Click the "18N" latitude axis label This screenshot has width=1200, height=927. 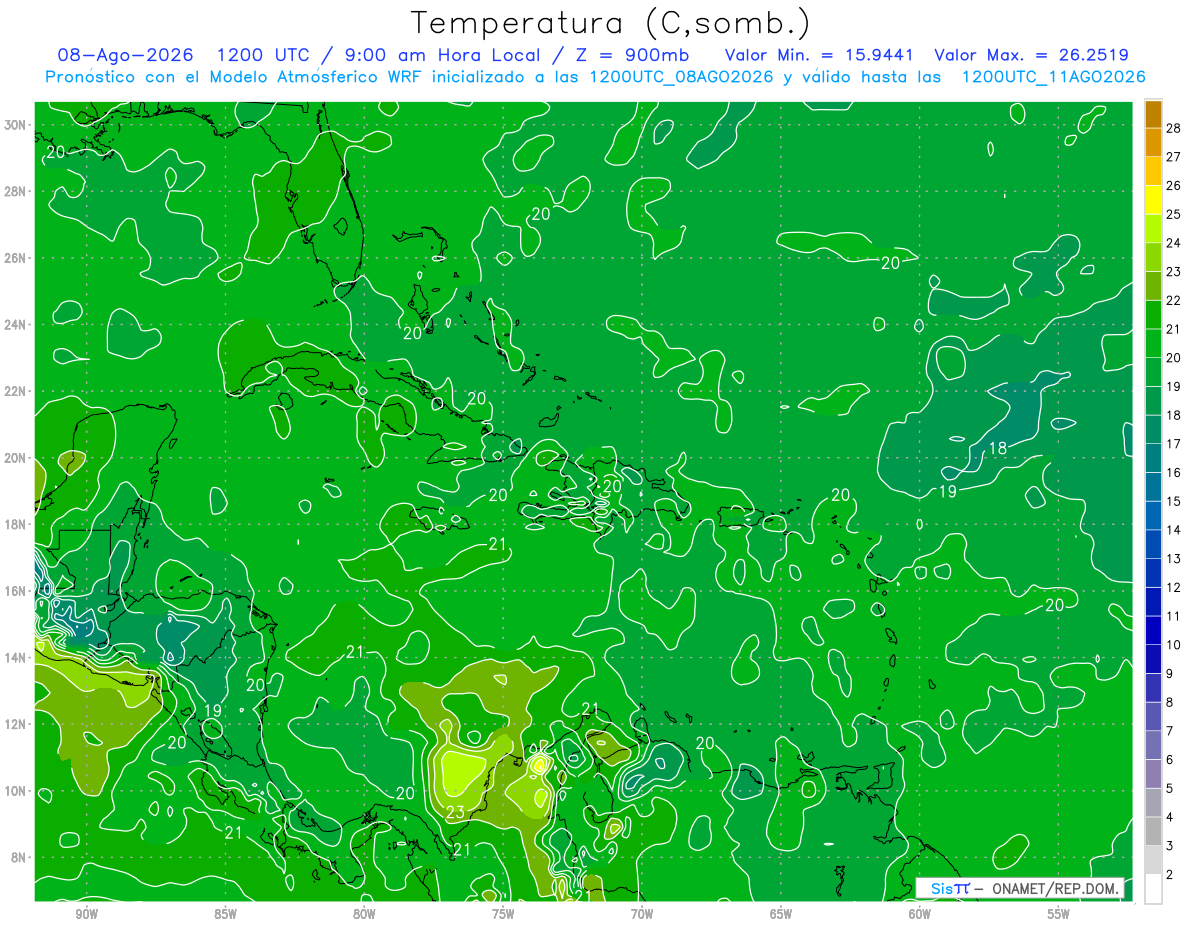coord(17,525)
